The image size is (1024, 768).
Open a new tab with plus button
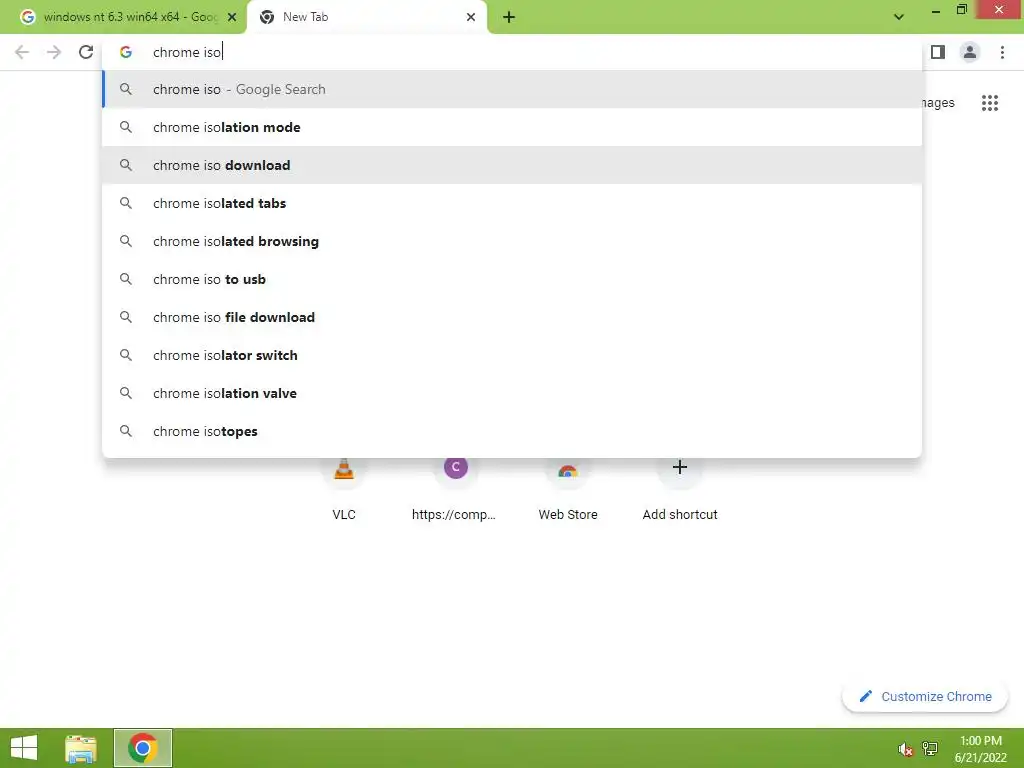509,17
